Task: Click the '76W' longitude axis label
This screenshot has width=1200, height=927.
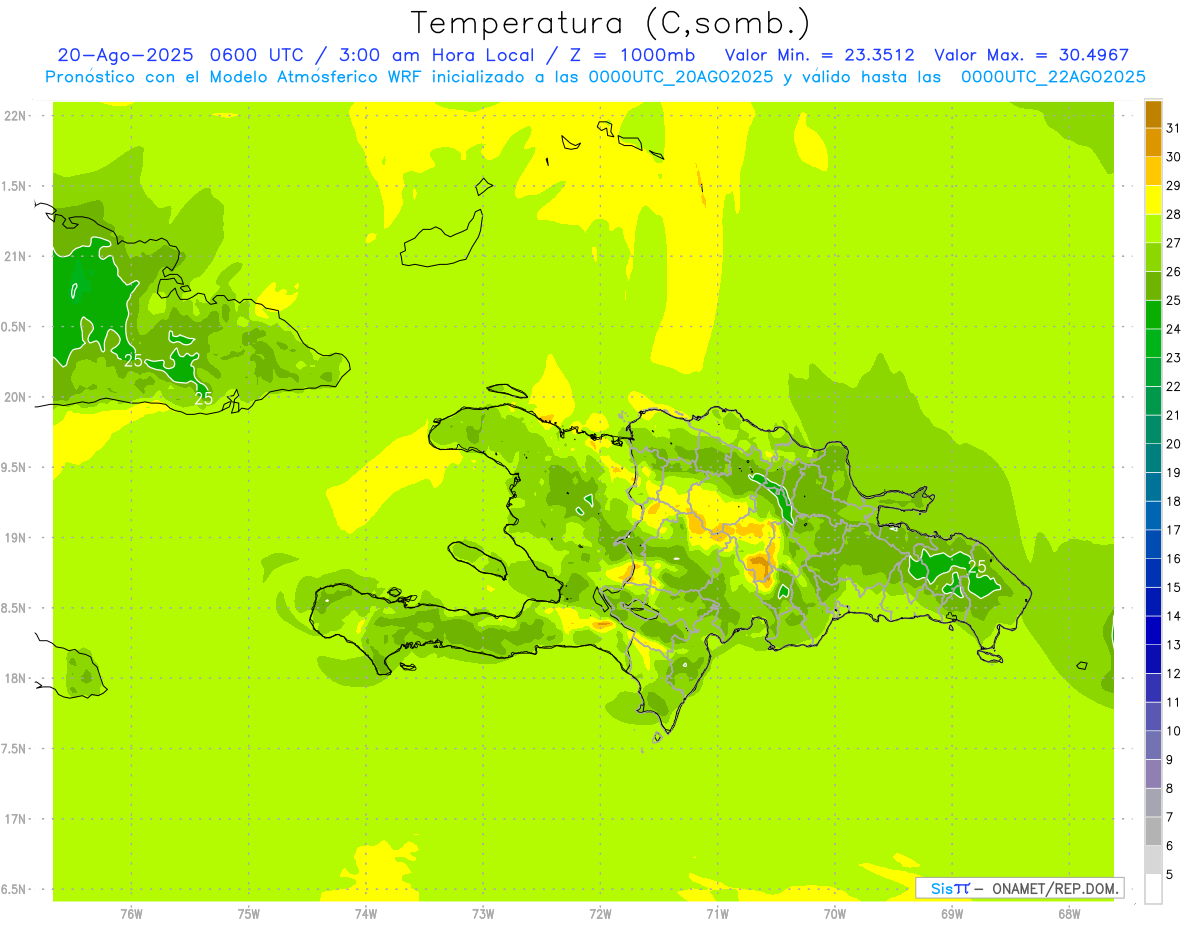Action: point(131,914)
